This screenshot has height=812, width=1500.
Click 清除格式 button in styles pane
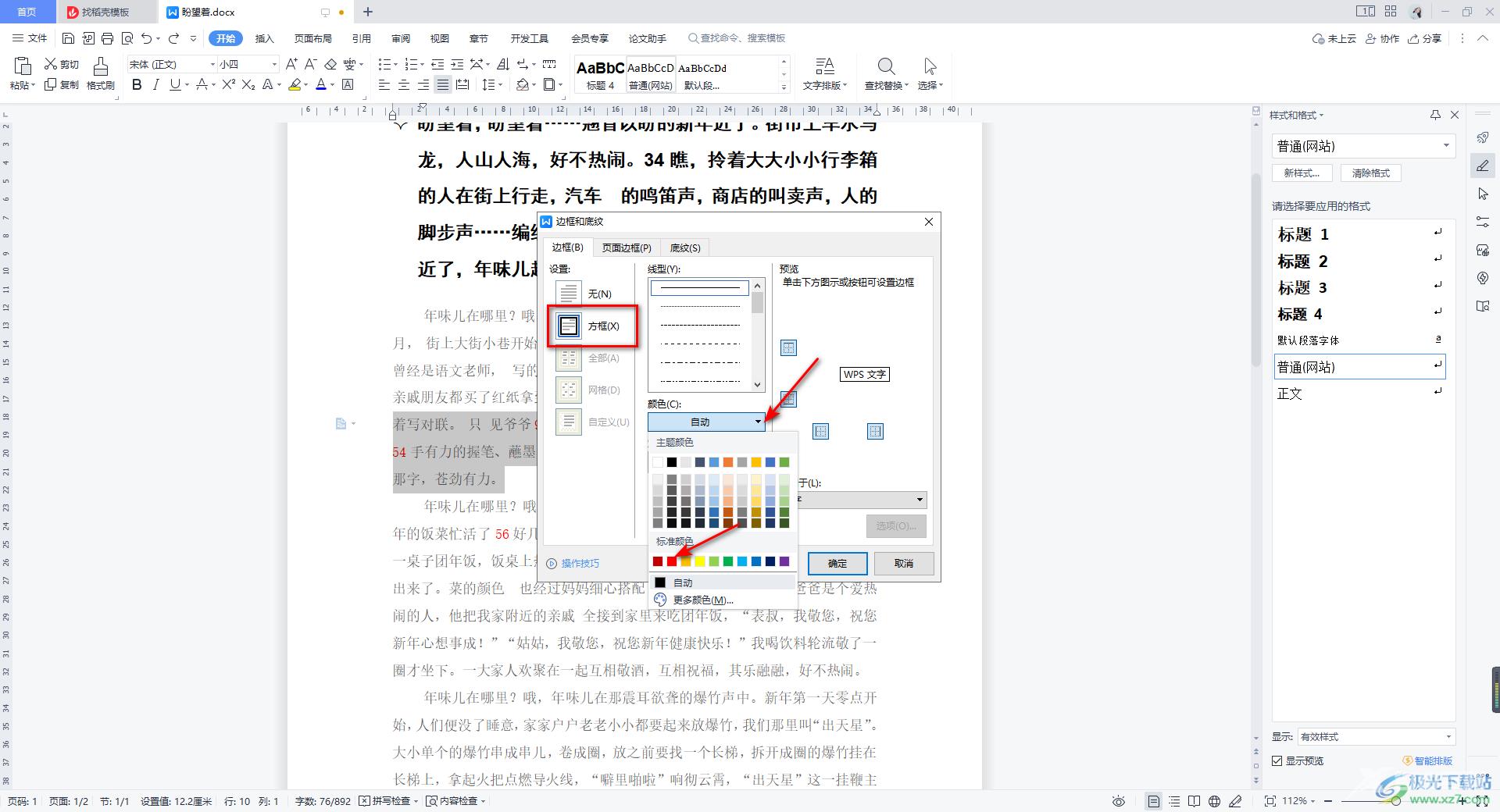tap(1371, 173)
